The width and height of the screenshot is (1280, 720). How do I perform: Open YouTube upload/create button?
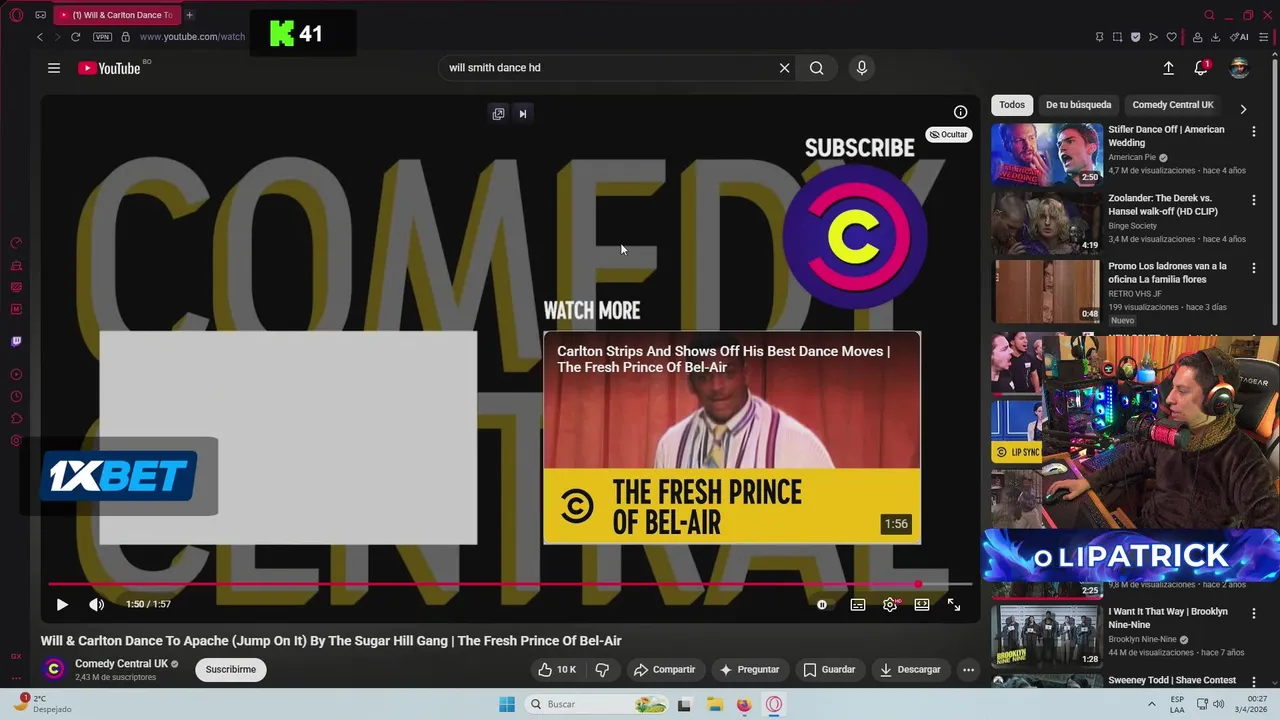click(x=1168, y=68)
